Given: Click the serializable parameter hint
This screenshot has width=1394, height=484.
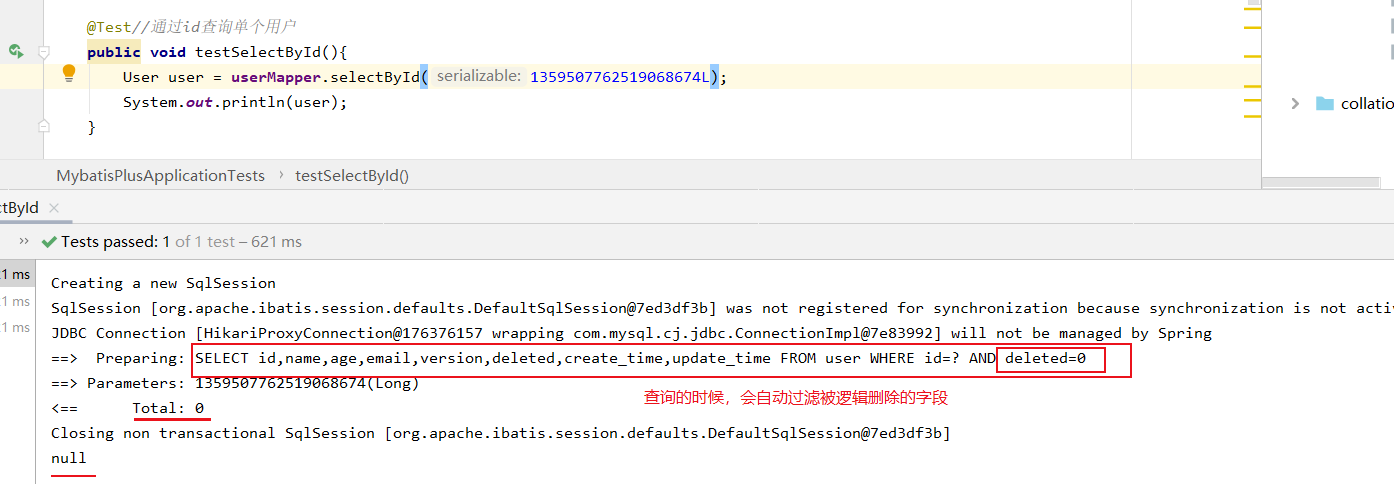Looking at the screenshot, I should click(x=478, y=76).
